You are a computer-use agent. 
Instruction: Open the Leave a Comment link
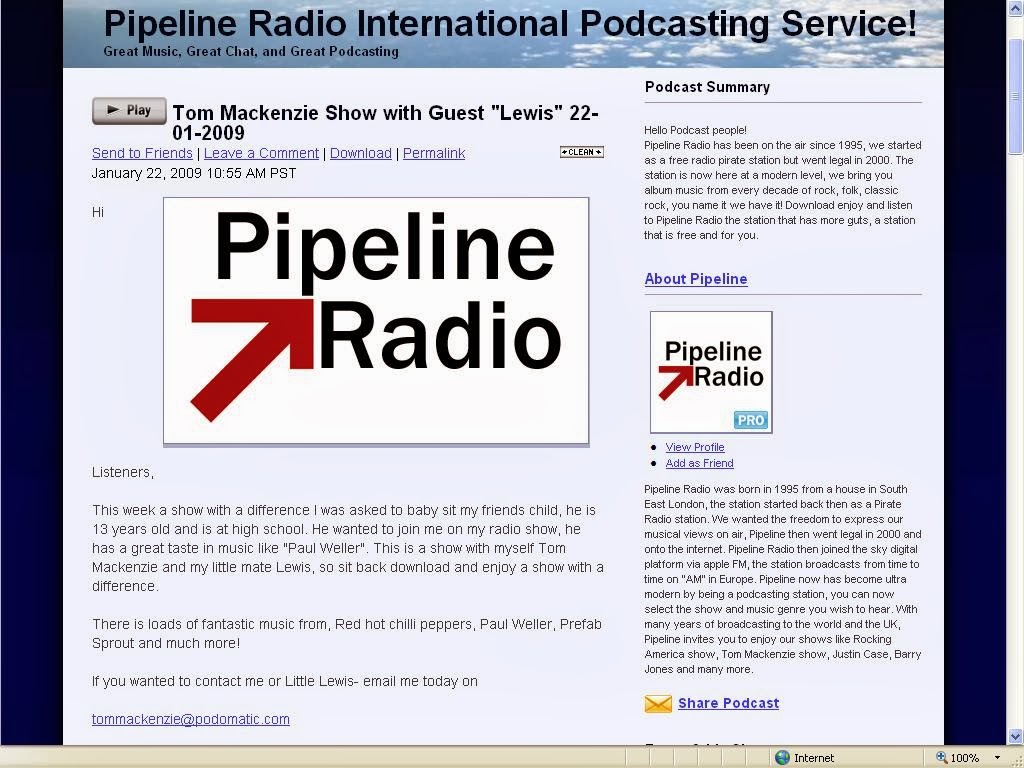[261, 153]
